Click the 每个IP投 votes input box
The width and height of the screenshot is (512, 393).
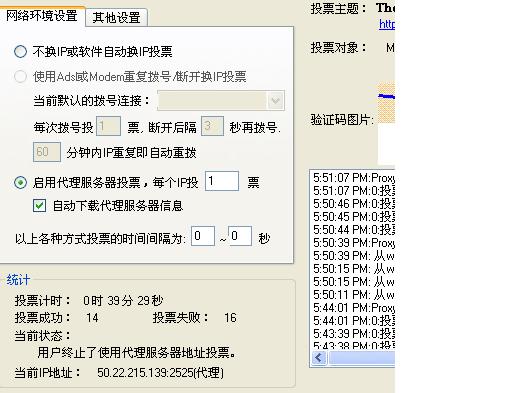point(222,181)
